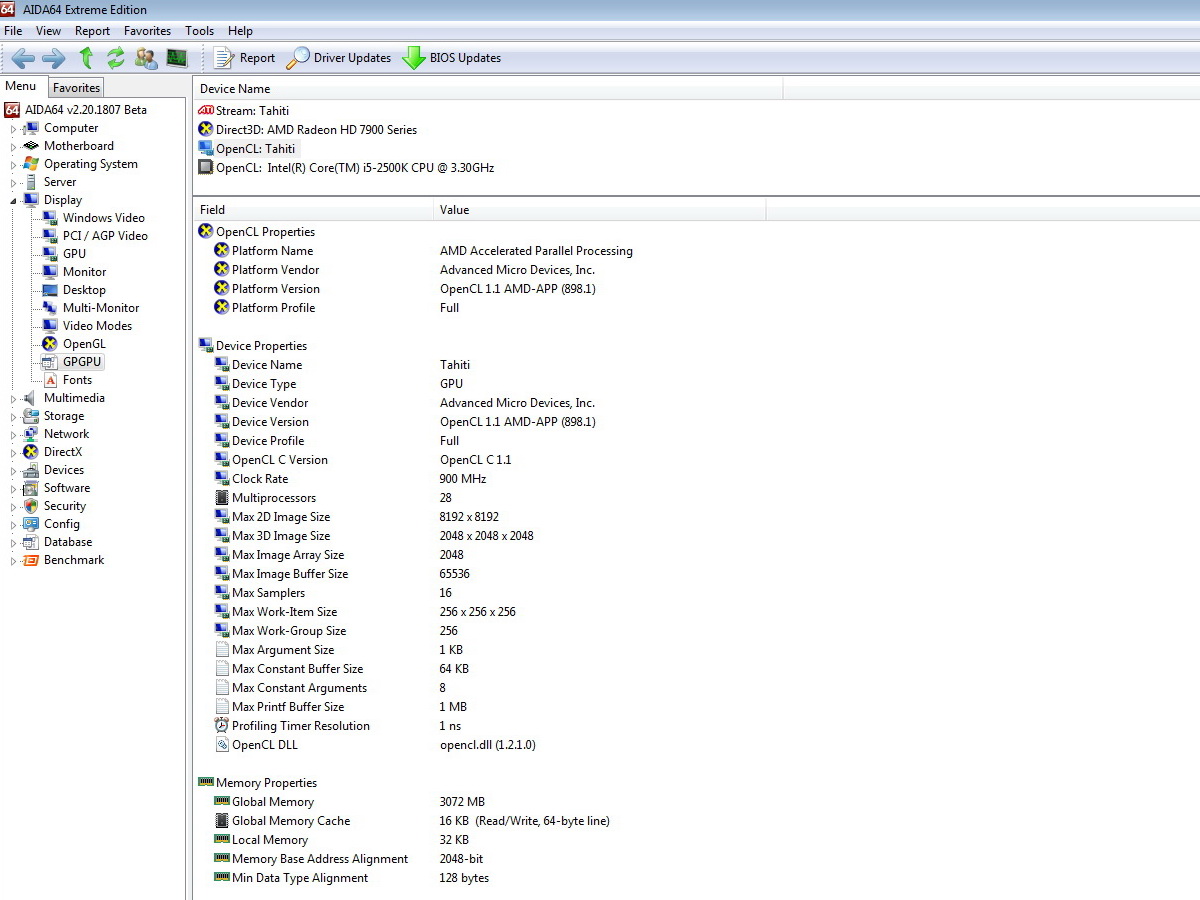Select OpenCL: Intel Core i5-2500K CPU device

click(x=346, y=168)
